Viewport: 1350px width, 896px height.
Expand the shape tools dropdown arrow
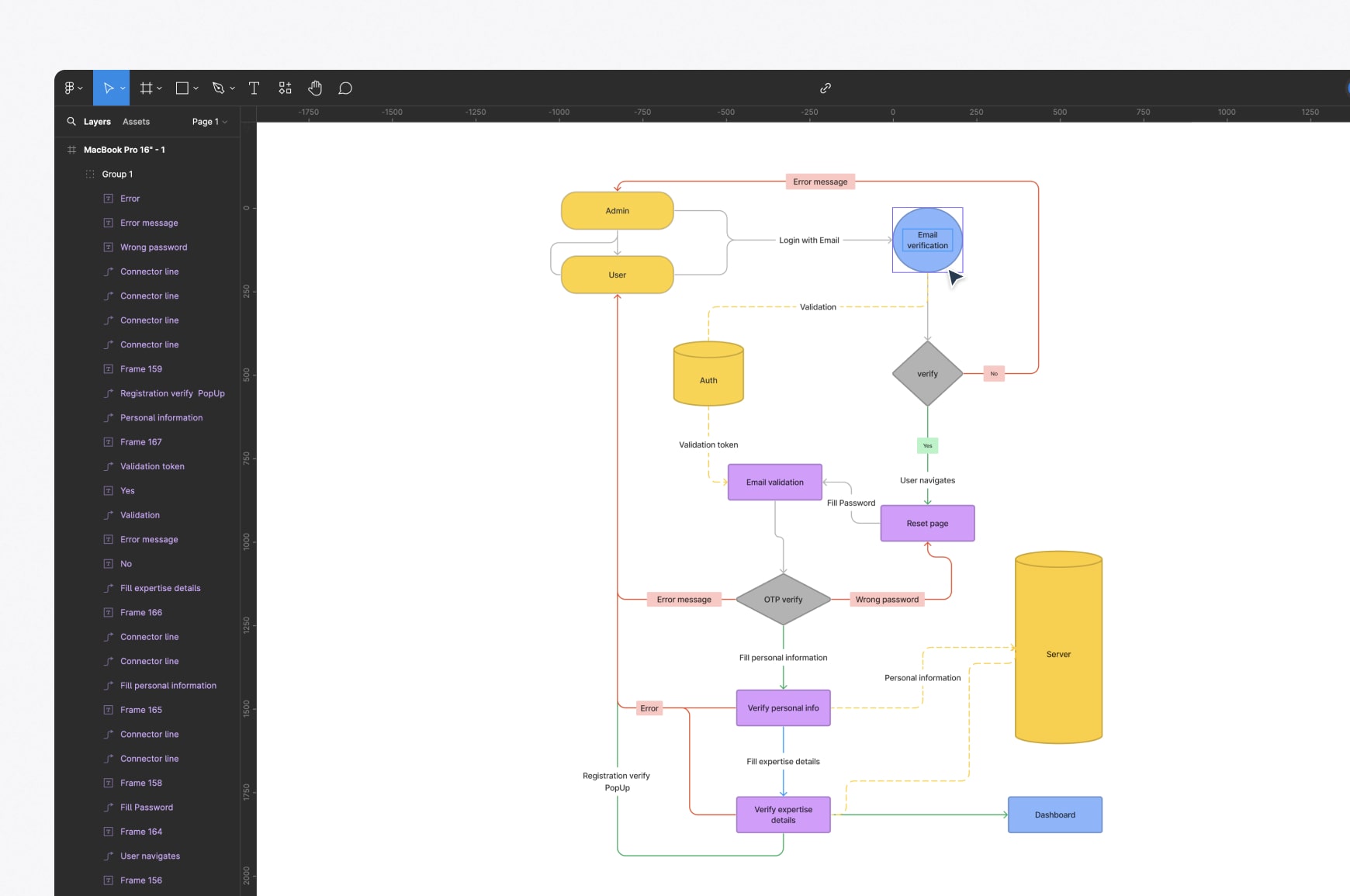tap(196, 89)
